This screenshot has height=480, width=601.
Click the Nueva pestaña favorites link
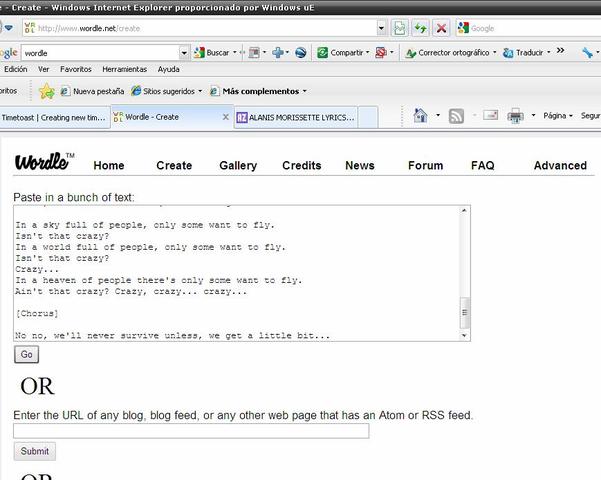92,91
